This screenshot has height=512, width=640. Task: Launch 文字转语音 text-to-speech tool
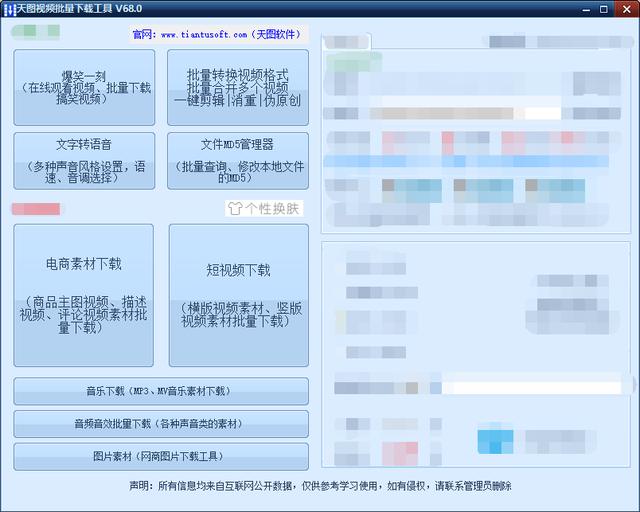pyautogui.click(x=84, y=161)
